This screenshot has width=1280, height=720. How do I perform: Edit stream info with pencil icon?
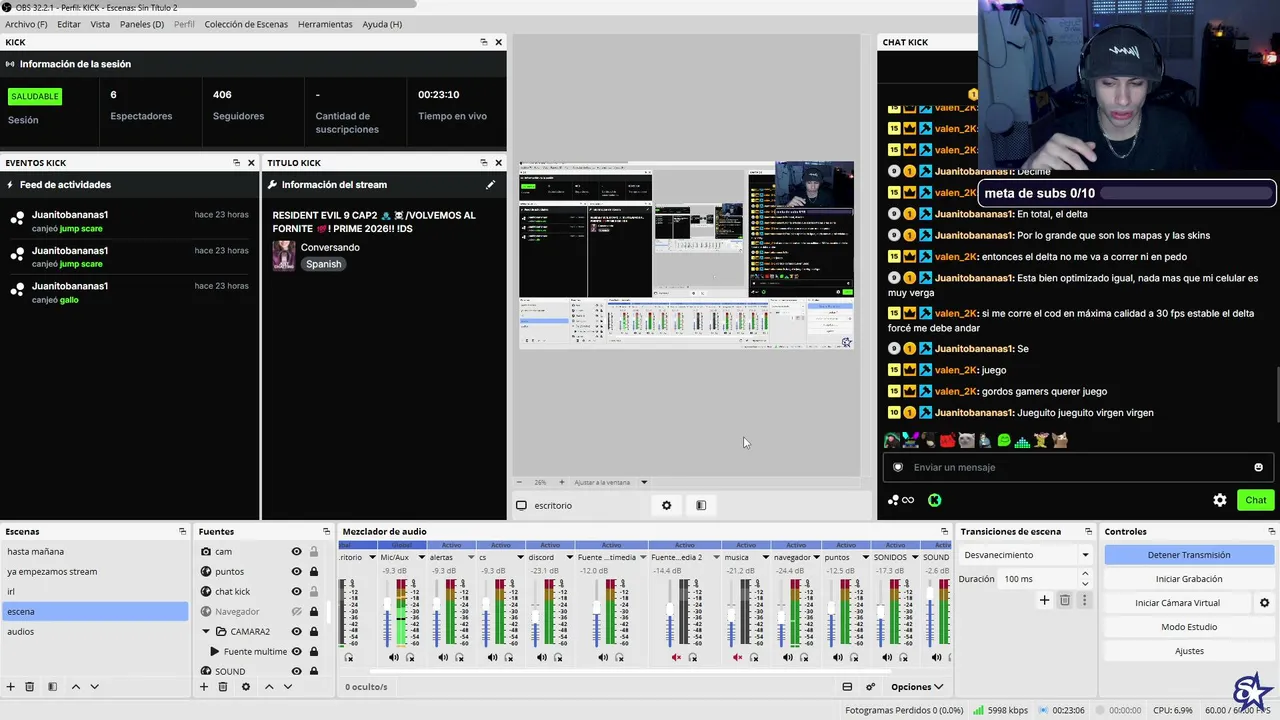pyautogui.click(x=490, y=185)
